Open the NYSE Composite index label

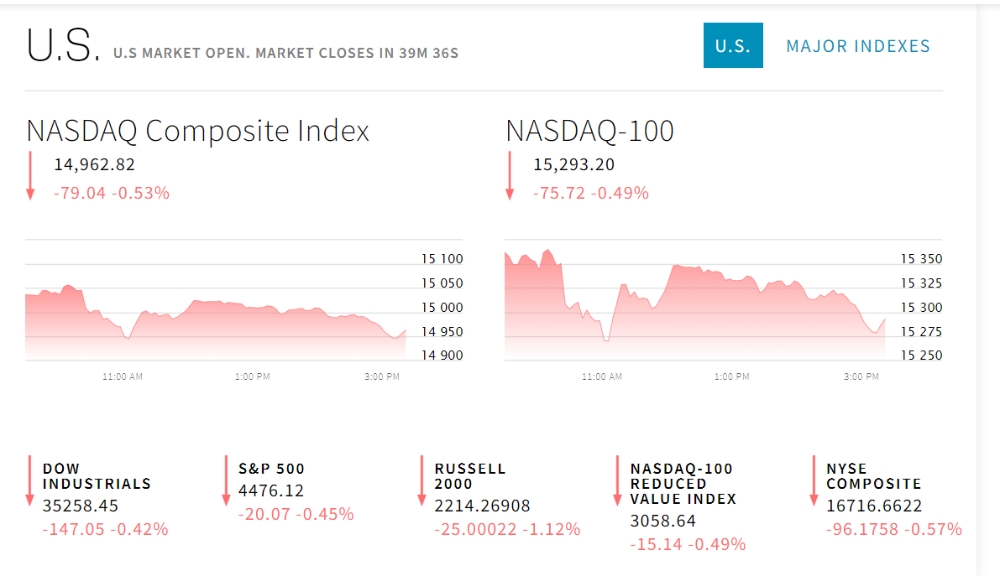click(x=873, y=476)
